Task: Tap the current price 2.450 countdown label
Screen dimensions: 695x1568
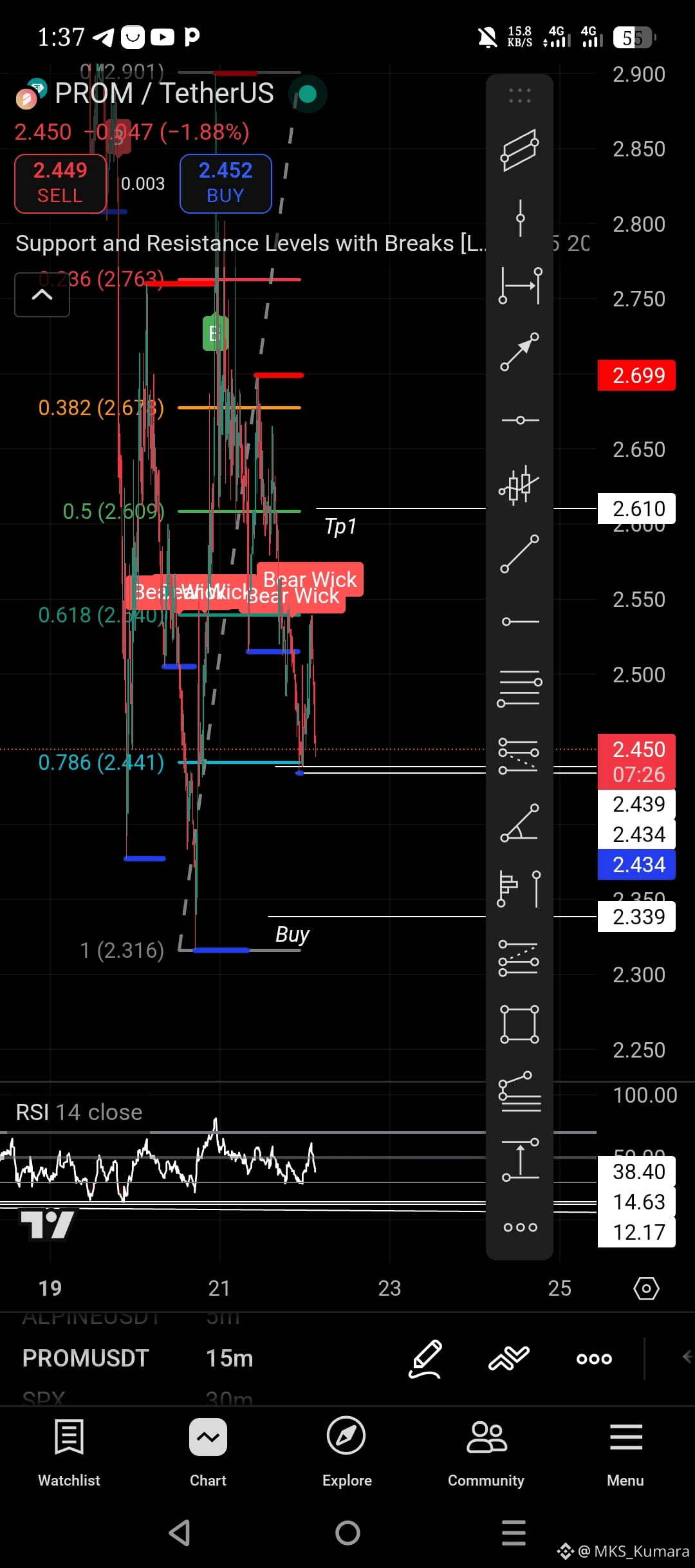Action: pyautogui.click(x=636, y=762)
